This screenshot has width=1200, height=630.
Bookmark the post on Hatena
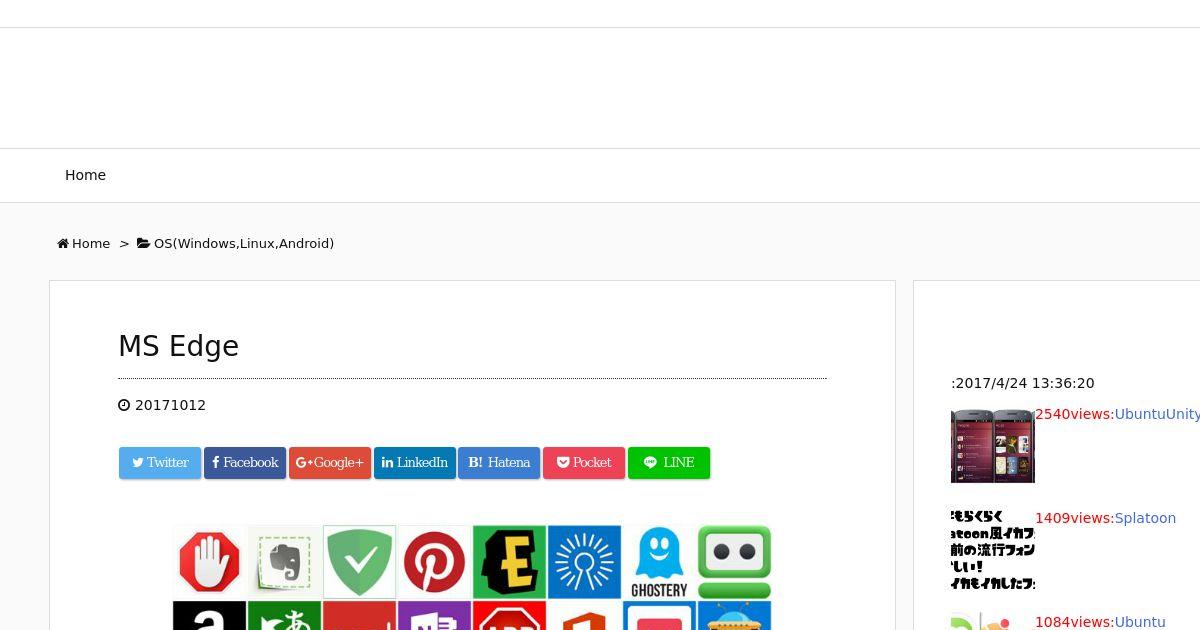499,462
